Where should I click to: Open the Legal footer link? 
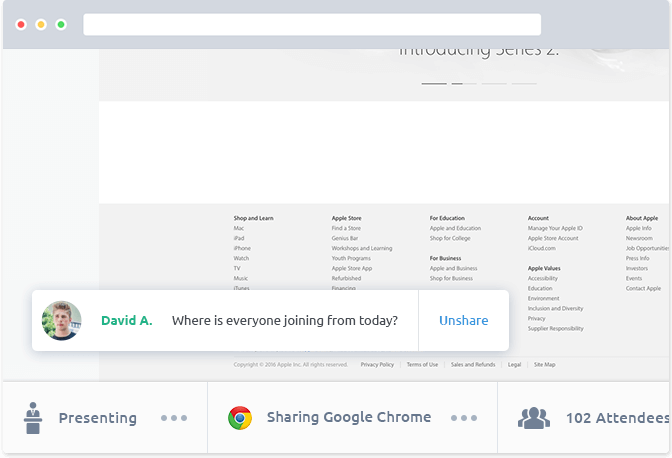point(514,365)
